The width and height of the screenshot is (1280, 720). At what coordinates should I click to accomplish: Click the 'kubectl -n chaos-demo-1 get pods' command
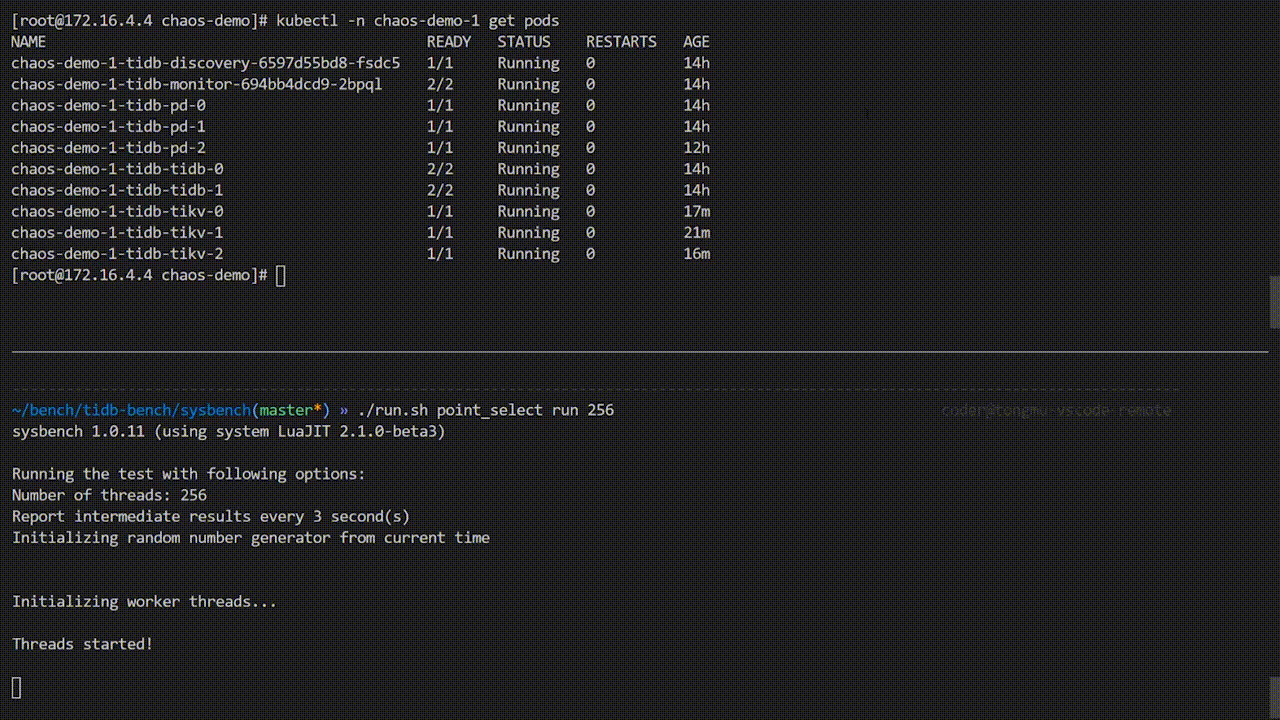coord(417,20)
